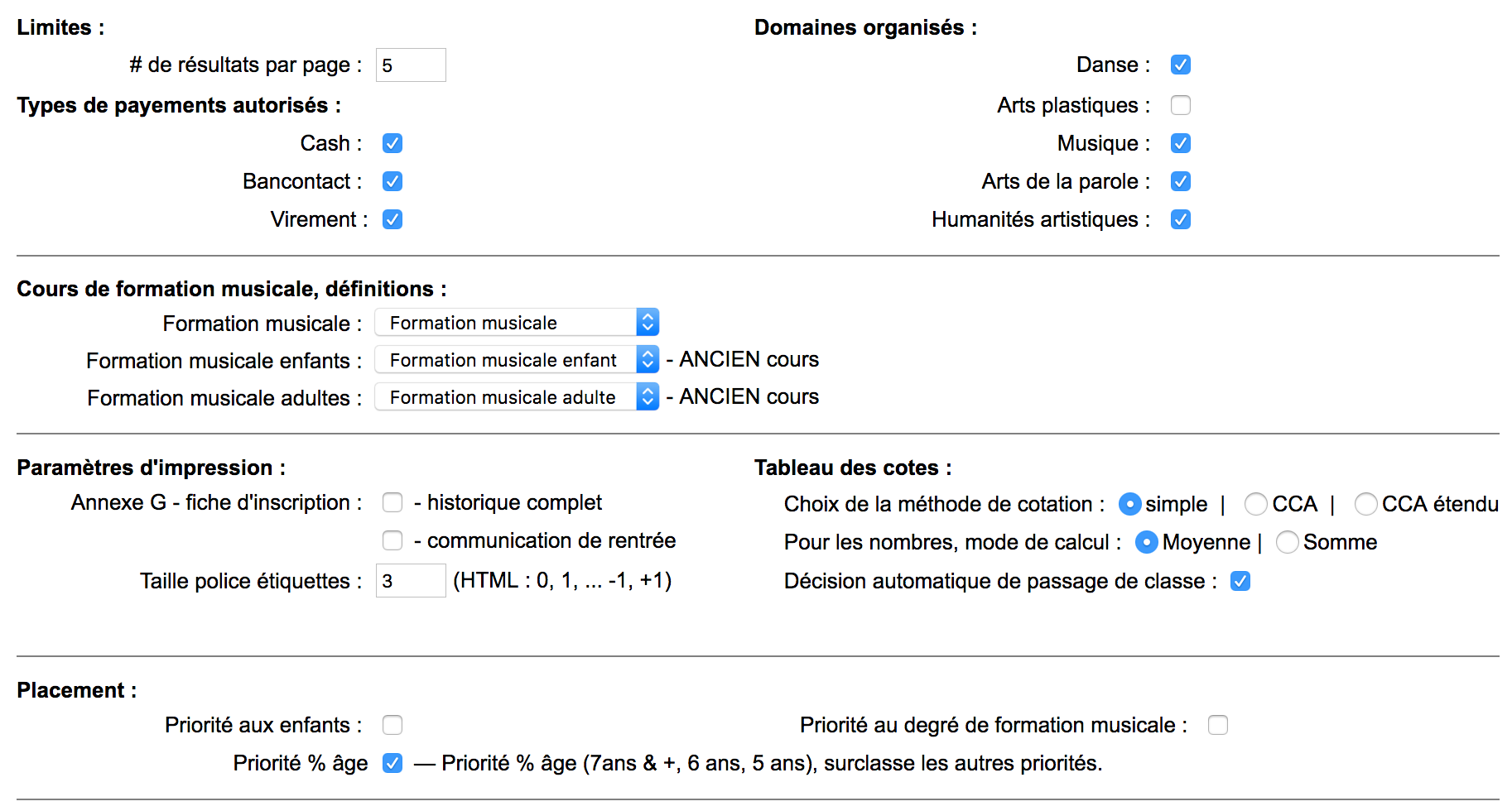Toggle the Bancontact payment option
Image resolution: width=1512 pixels, height=811 pixels.
(392, 181)
